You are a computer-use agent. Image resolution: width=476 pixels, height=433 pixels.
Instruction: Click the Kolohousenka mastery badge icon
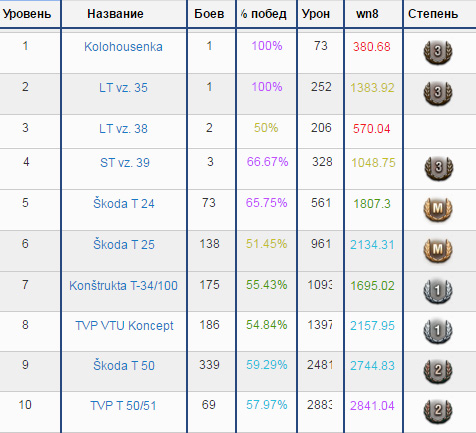click(x=438, y=52)
